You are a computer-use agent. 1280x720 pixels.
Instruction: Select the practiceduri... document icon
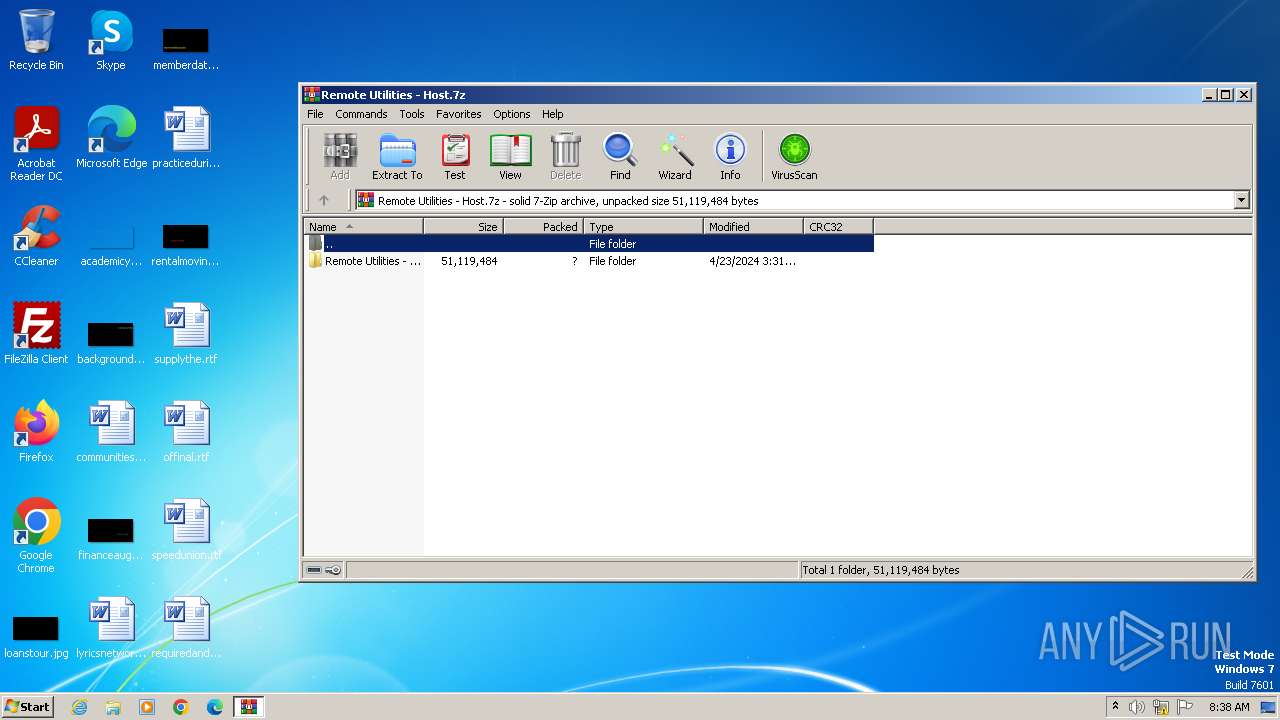point(186,138)
